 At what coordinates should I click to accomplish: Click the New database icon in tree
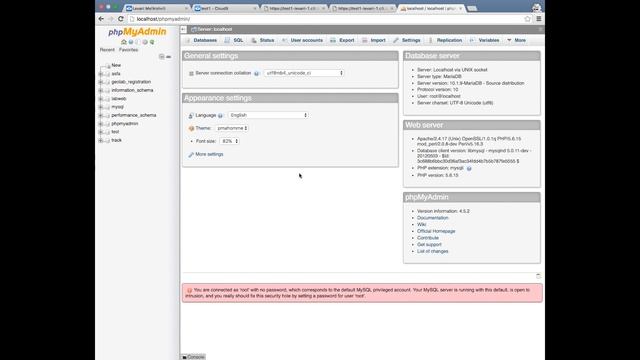tap(107, 65)
